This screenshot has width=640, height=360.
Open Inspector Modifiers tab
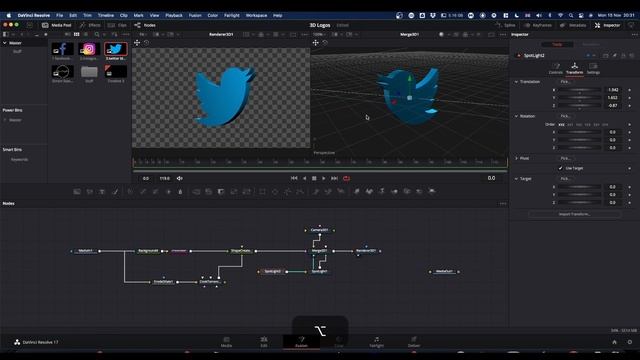[591, 44]
